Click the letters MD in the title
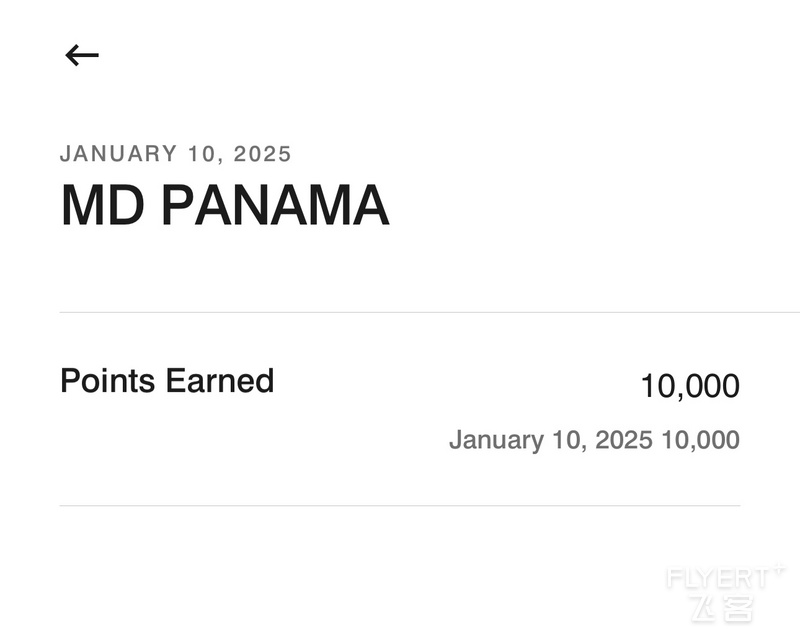 click(103, 206)
